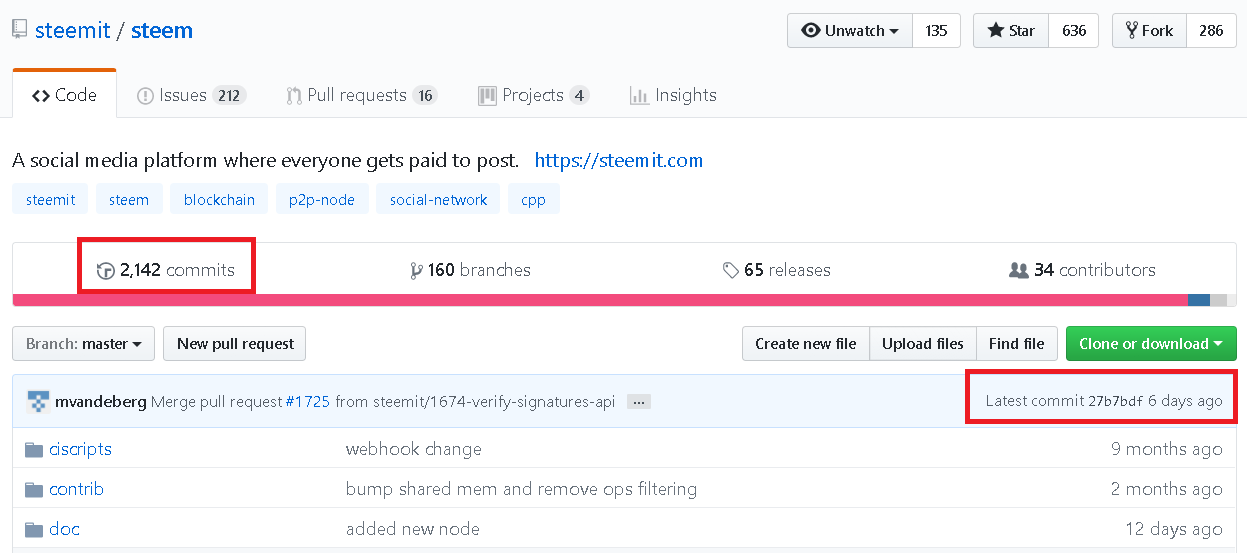Expand the commit message ellipsis
The height and width of the screenshot is (553, 1247).
coord(640,402)
